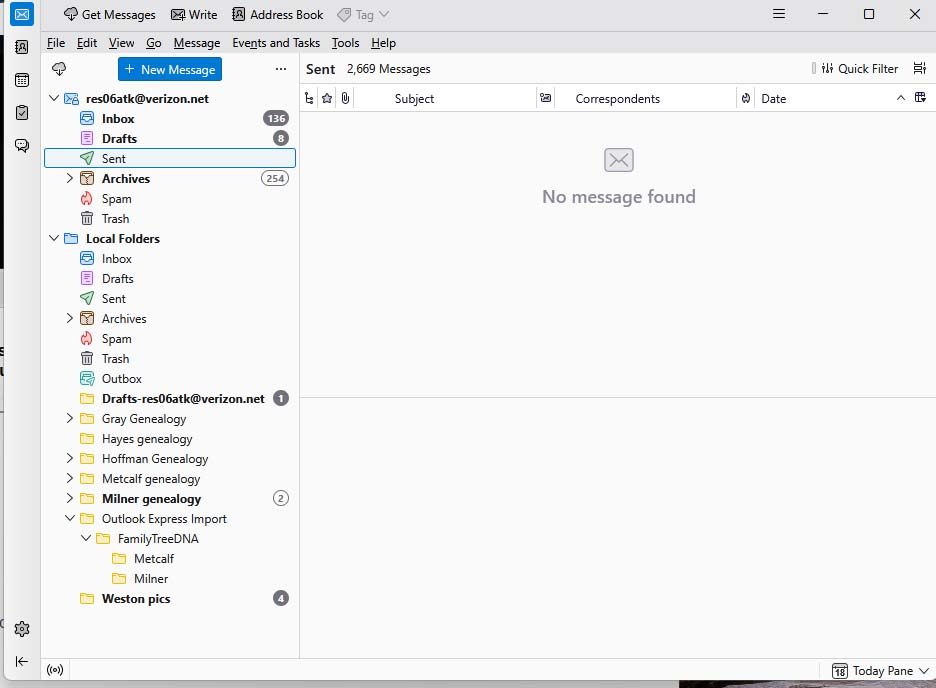Collapse the spaces toolbar arrow
This screenshot has width=936, height=688.
pos(21,661)
